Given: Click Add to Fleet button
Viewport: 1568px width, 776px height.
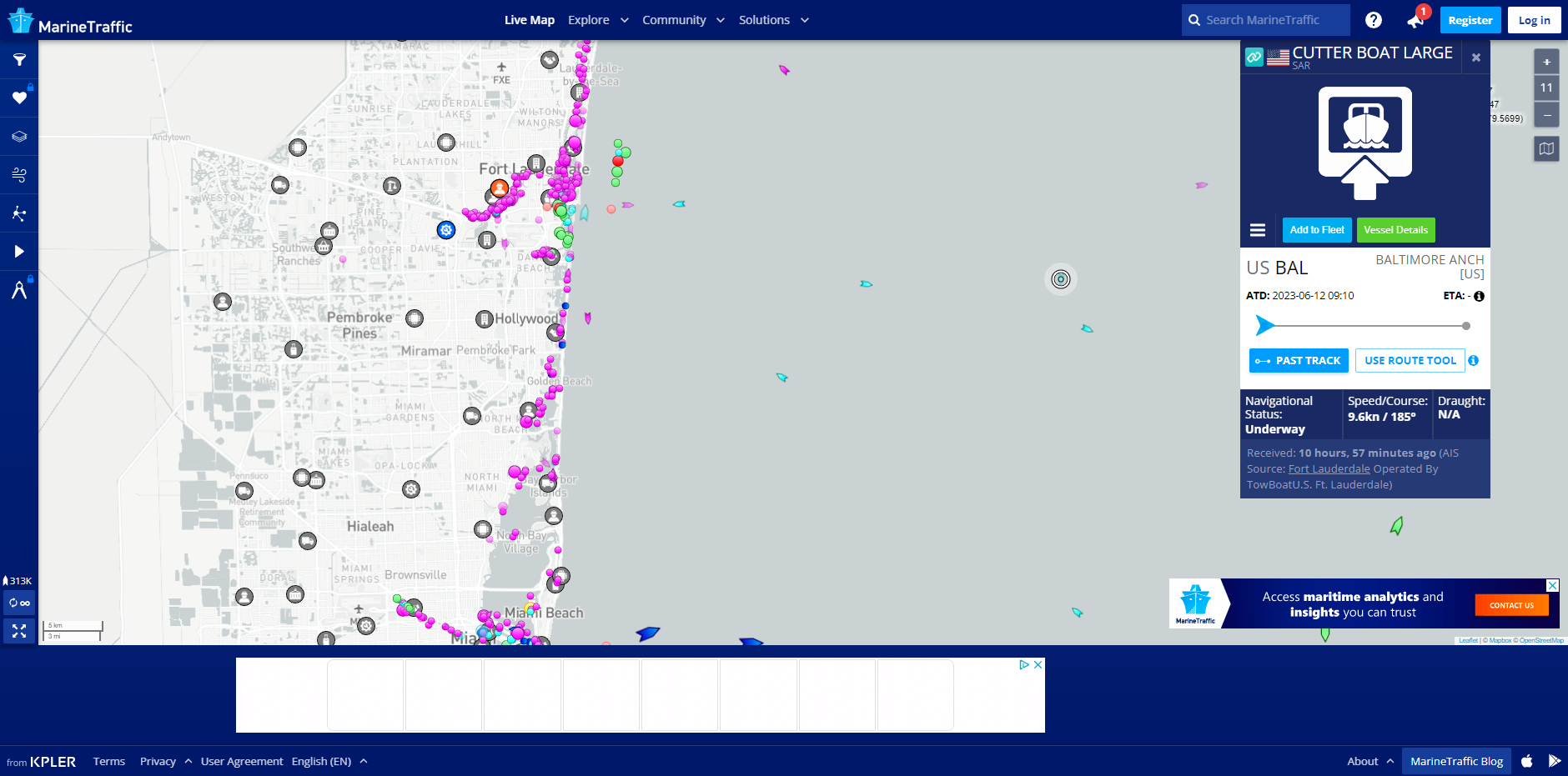Looking at the screenshot, I should [1317, 230].
